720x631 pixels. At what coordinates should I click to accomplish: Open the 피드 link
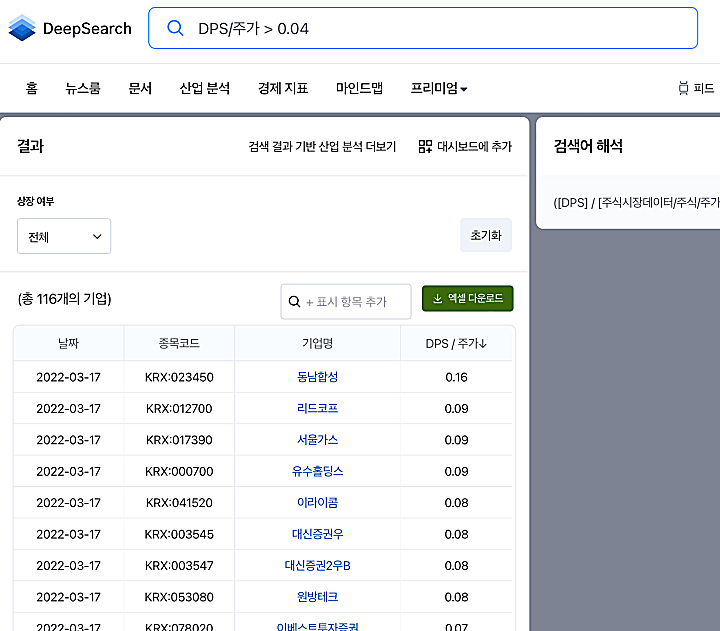703,88
